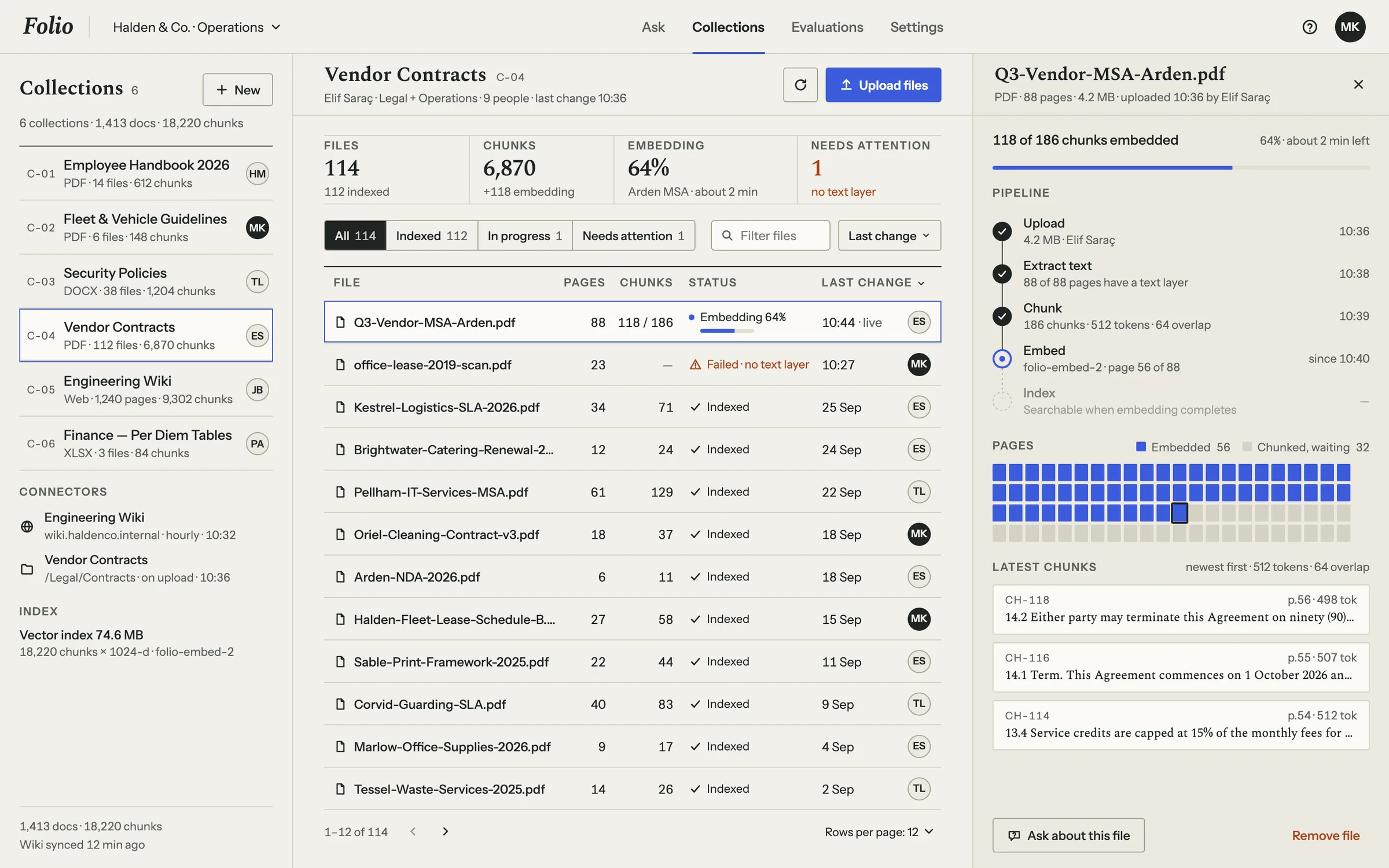Go to previous page of files
This screenshot has width=1389, height=868.
[x=413, y=832]
